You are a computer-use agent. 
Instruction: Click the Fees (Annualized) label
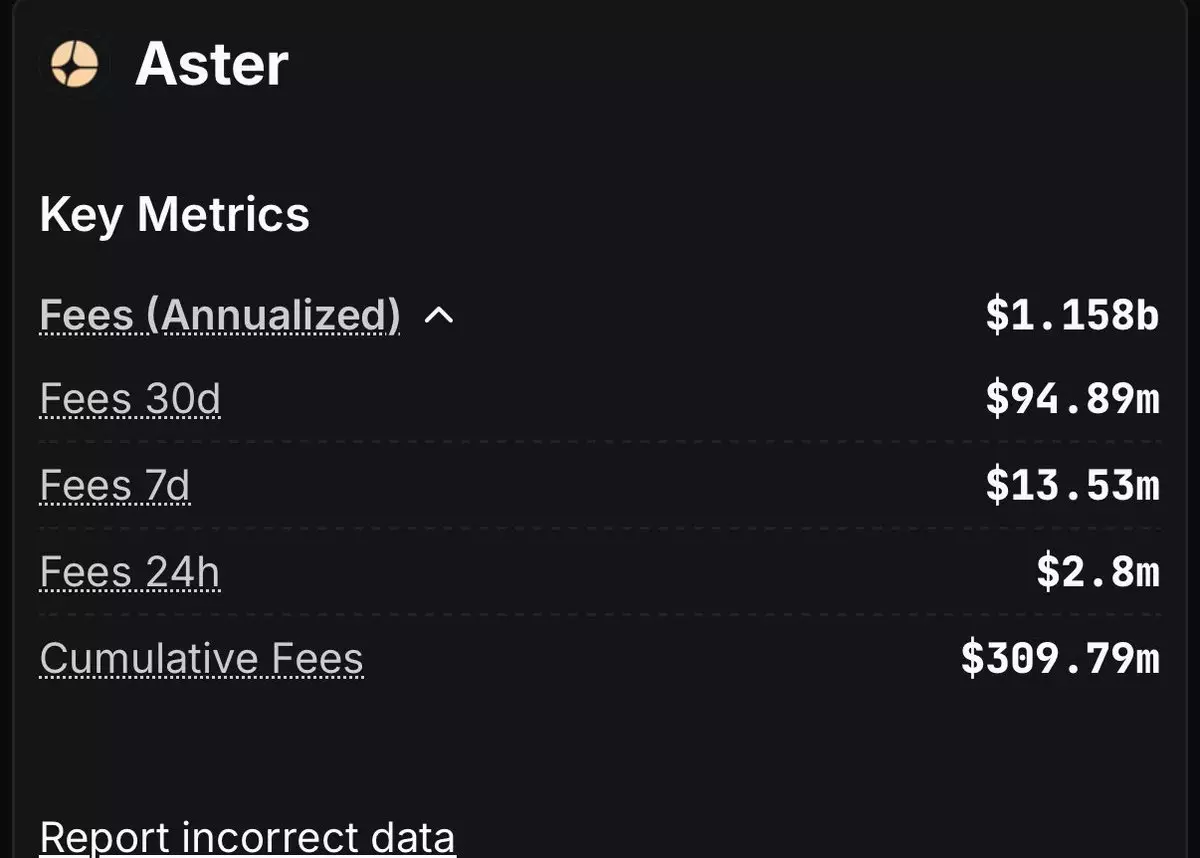click(220, 316)
